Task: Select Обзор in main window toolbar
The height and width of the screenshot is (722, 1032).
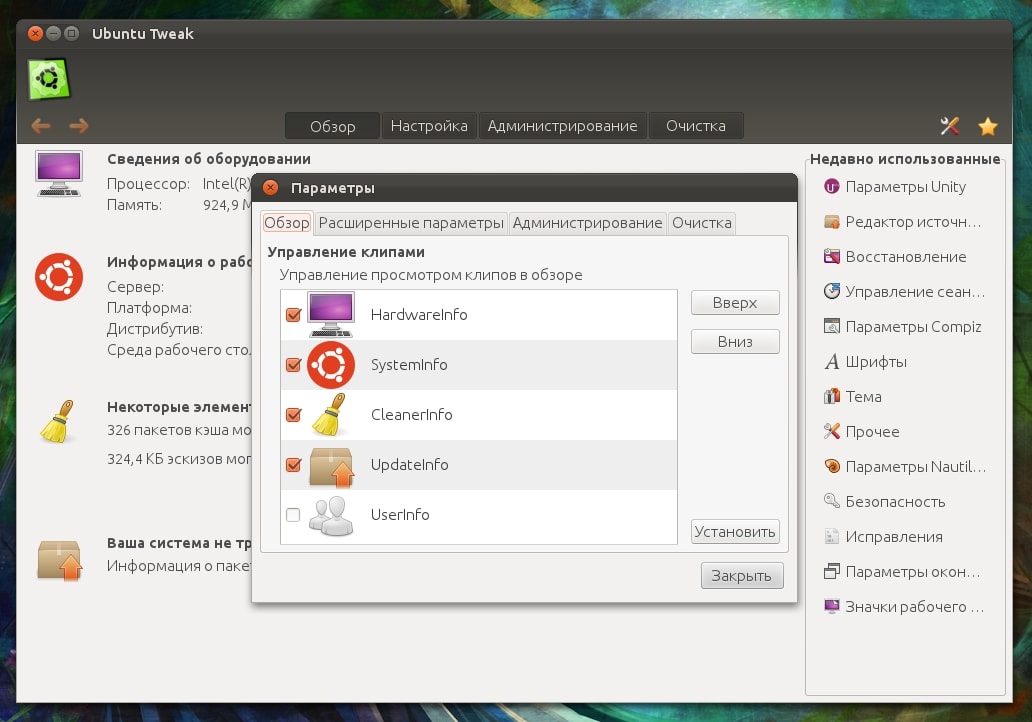Action: [332, 126]
